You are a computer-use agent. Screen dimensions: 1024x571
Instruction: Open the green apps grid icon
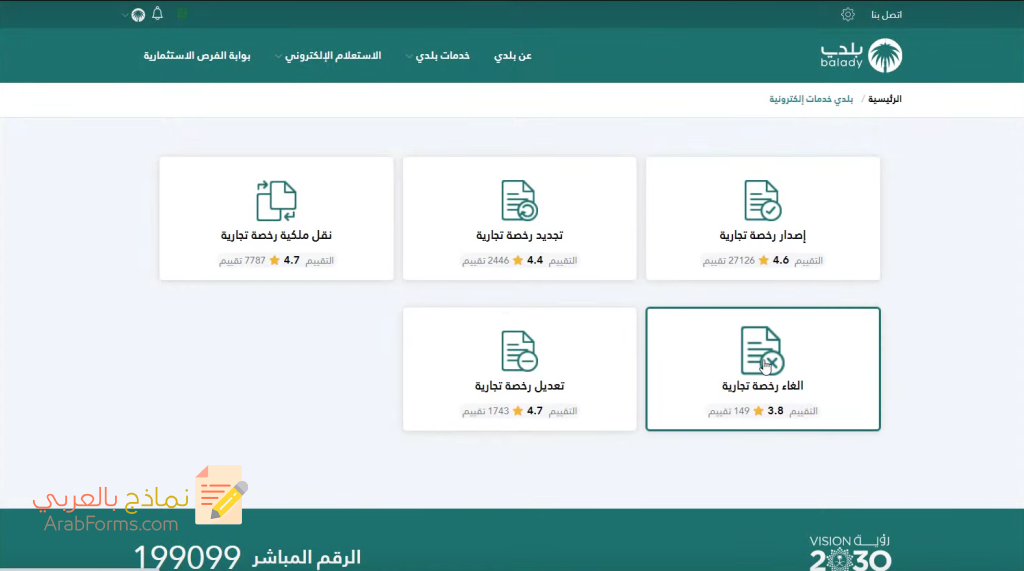[182, 14]
